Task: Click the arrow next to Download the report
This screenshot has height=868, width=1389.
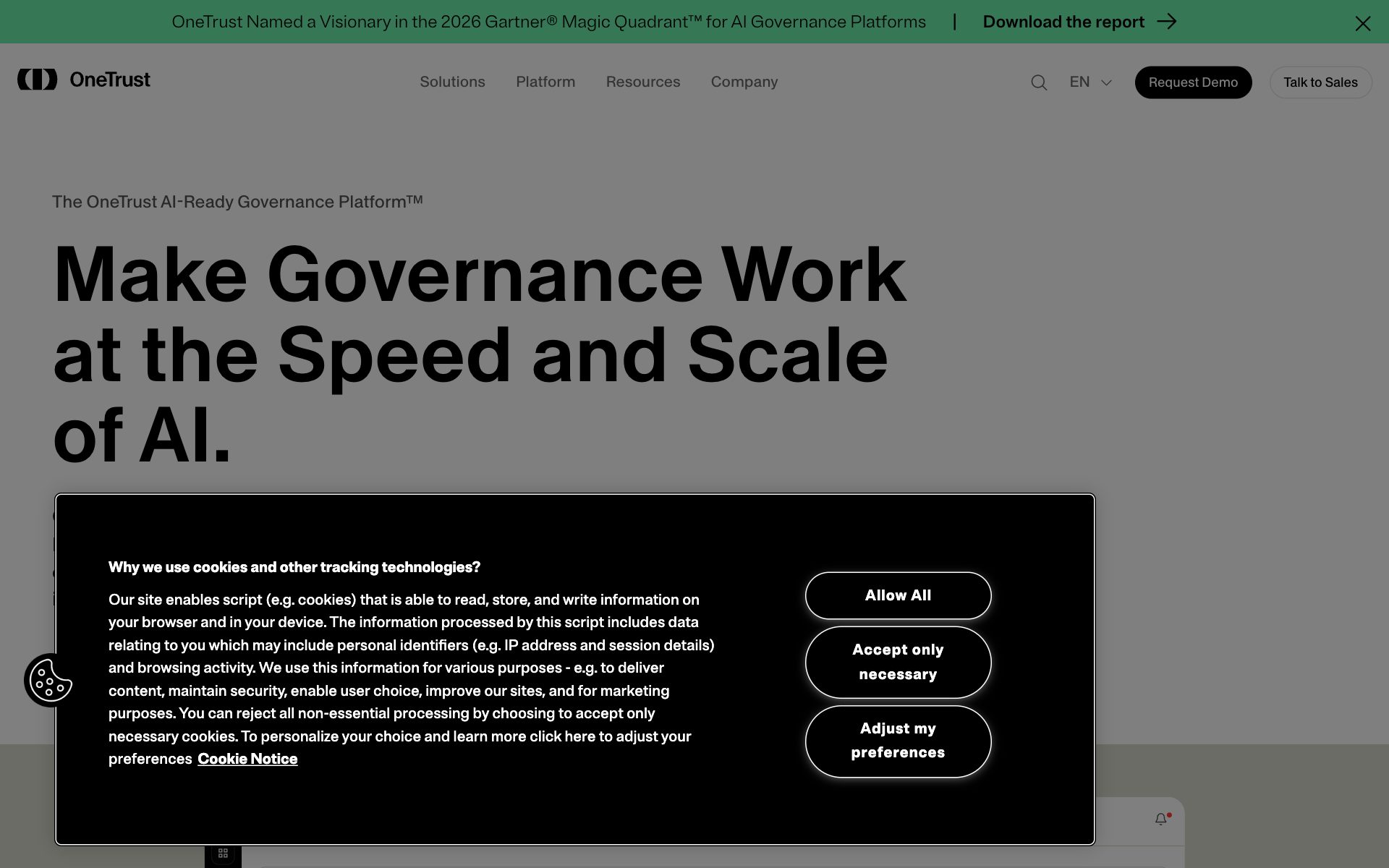Action: [x=1166, y=22]
